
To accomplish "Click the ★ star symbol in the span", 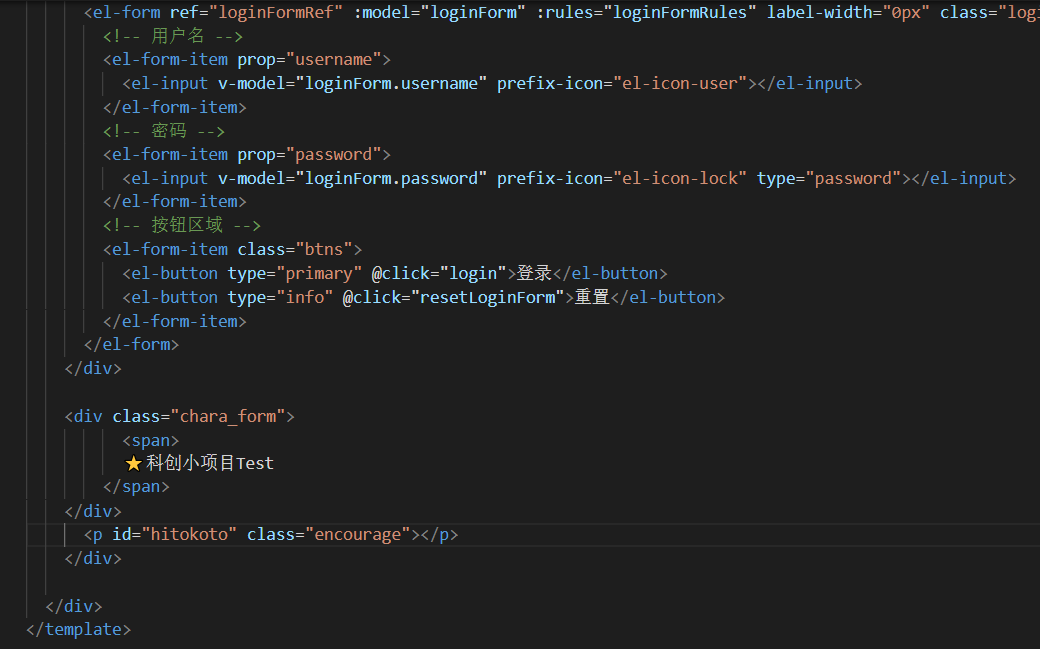I will coord(134,463).
